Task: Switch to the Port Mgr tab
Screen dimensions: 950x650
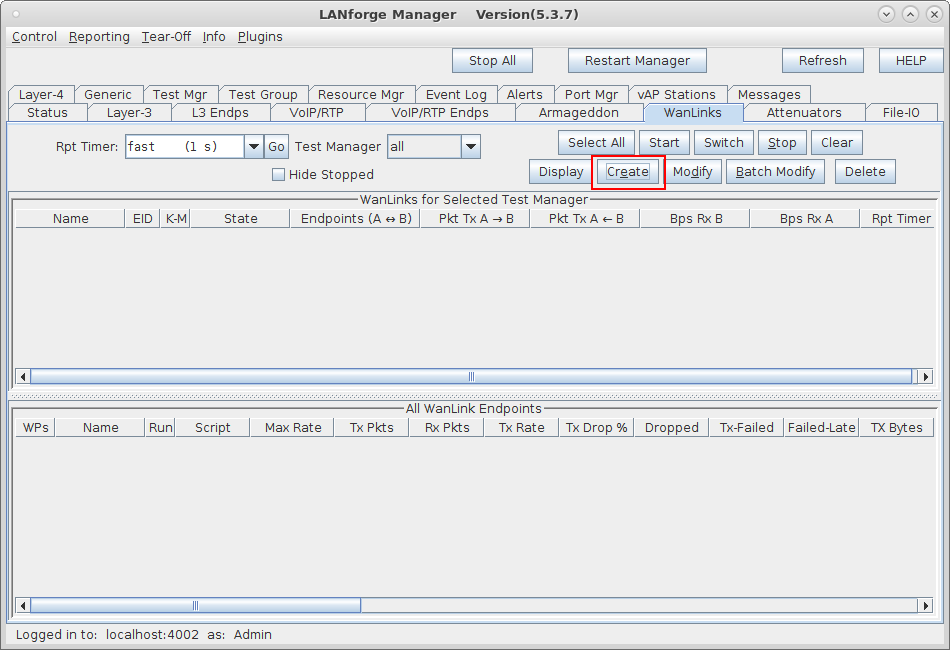Action: click(591, 95)
